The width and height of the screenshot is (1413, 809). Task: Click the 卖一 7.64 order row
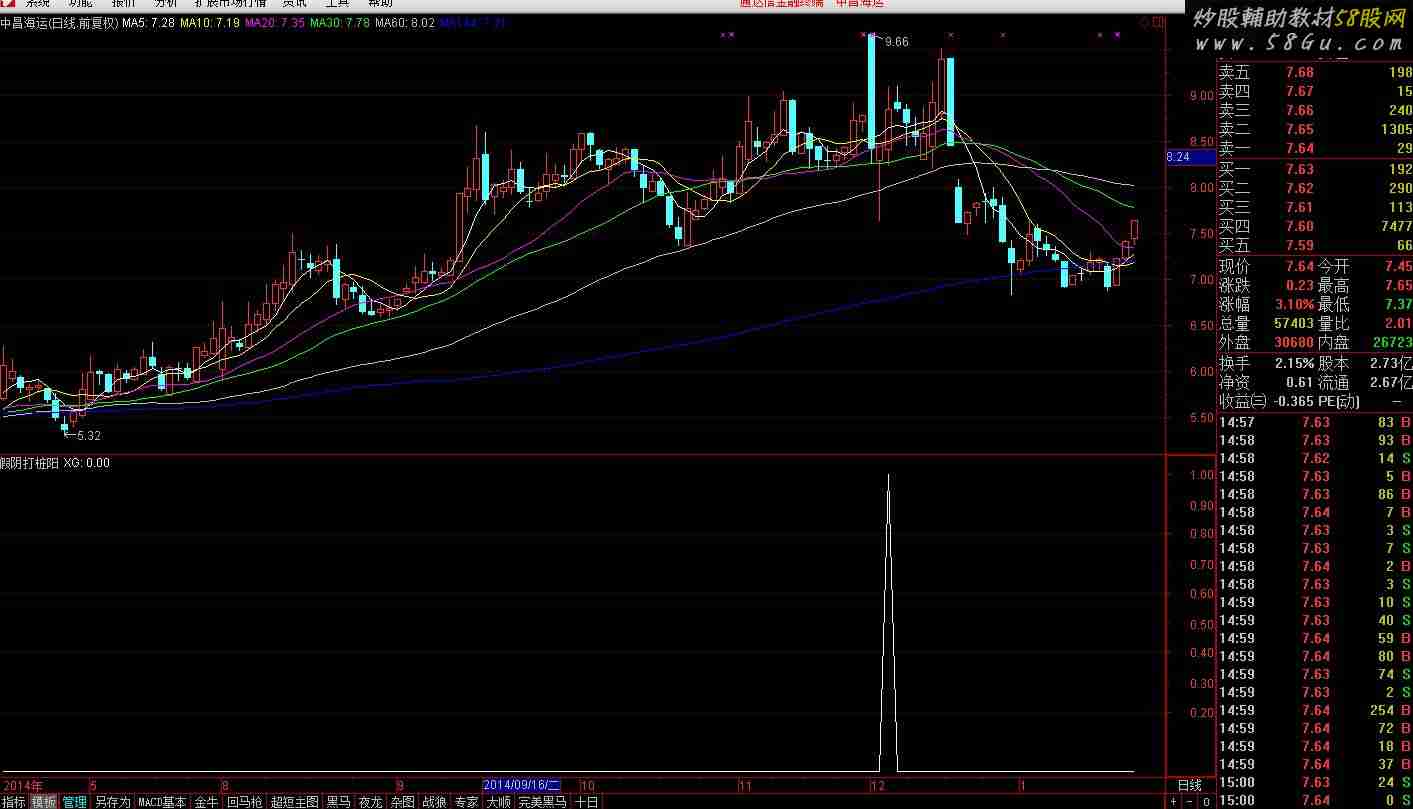tap(1315, 148)
